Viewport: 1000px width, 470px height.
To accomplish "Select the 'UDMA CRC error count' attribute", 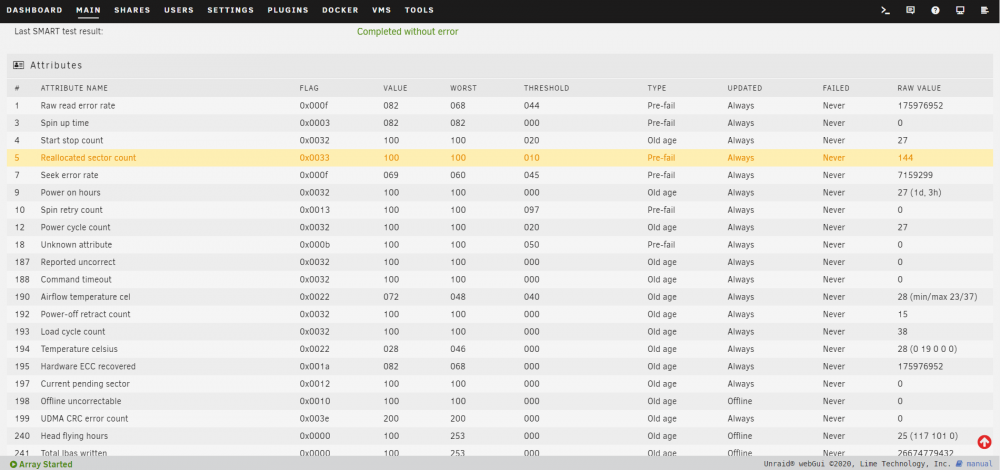I will point(84,418).
